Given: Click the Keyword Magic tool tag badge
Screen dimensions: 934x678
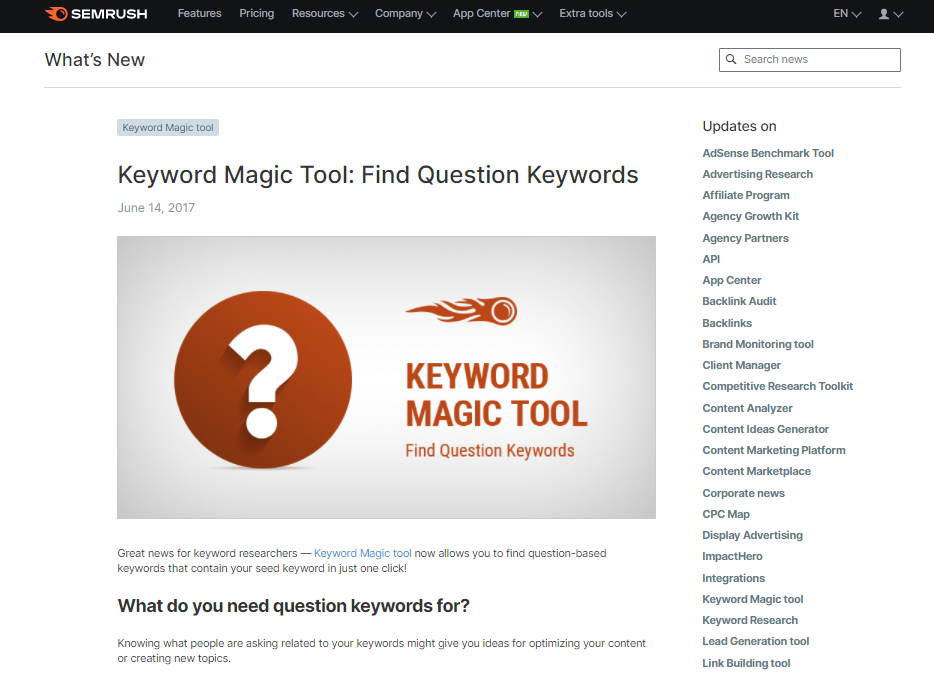Looking at the screenshot, I should click(x=168, y=127).
